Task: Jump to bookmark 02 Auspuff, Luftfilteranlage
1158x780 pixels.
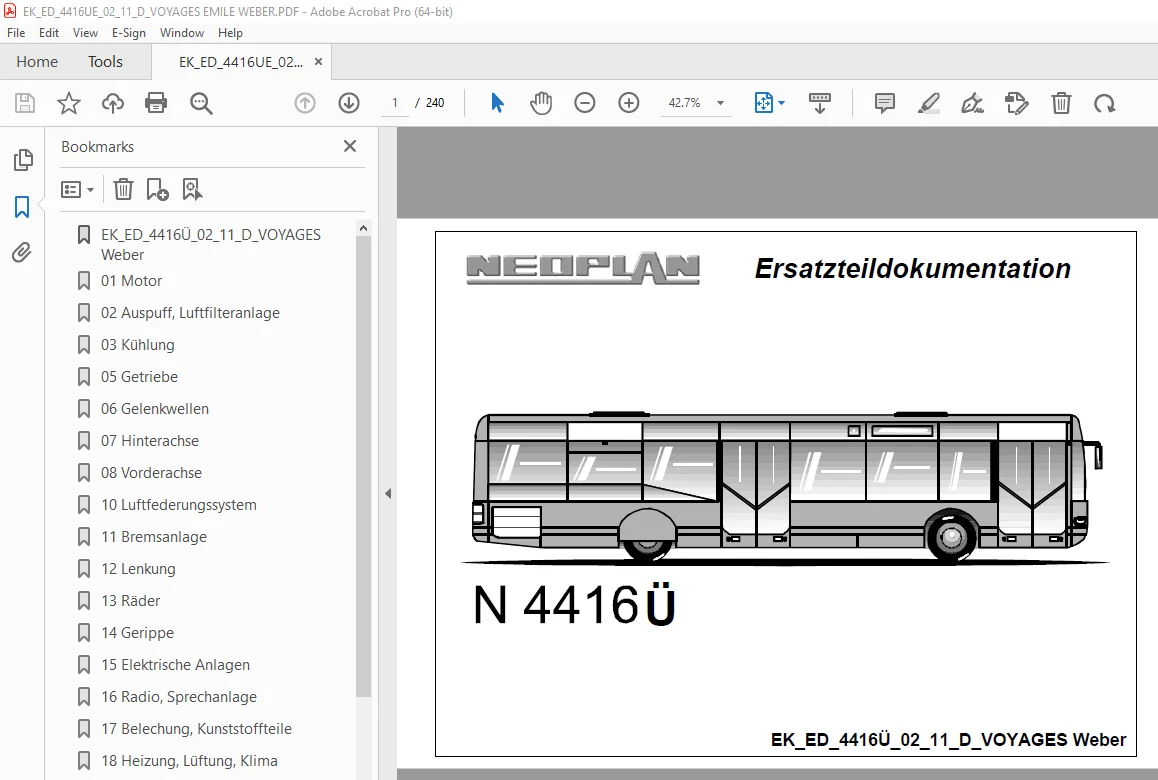Action: (x=191, y=312)
